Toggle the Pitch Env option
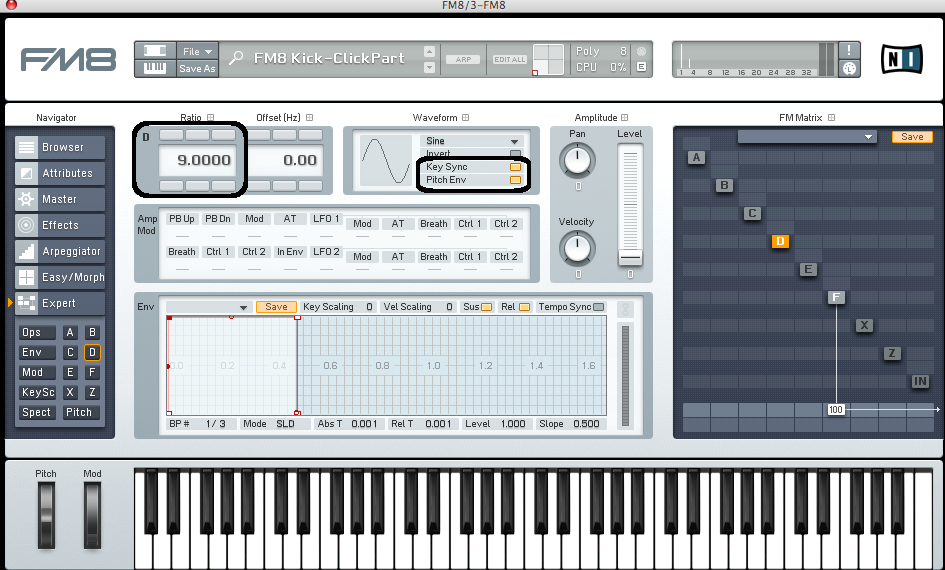Screen dimensions: 945x570 515,180
